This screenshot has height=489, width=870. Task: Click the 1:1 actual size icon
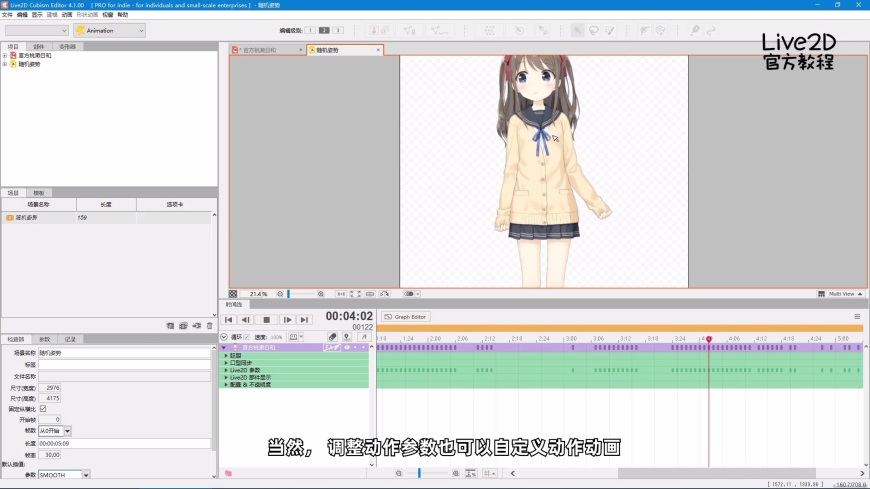tap(341, 294)
